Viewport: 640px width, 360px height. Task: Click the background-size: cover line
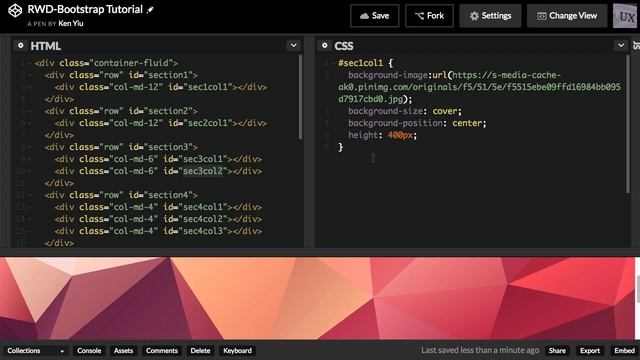[404, 111]
